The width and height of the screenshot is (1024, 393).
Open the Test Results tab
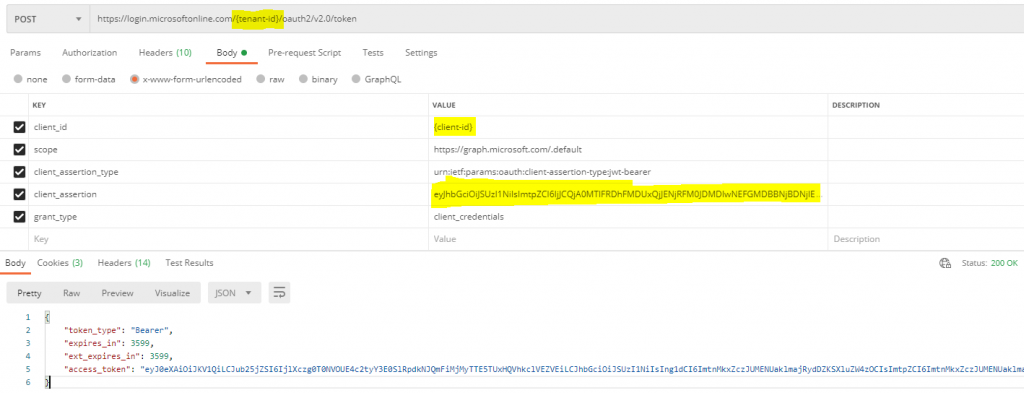189,262
